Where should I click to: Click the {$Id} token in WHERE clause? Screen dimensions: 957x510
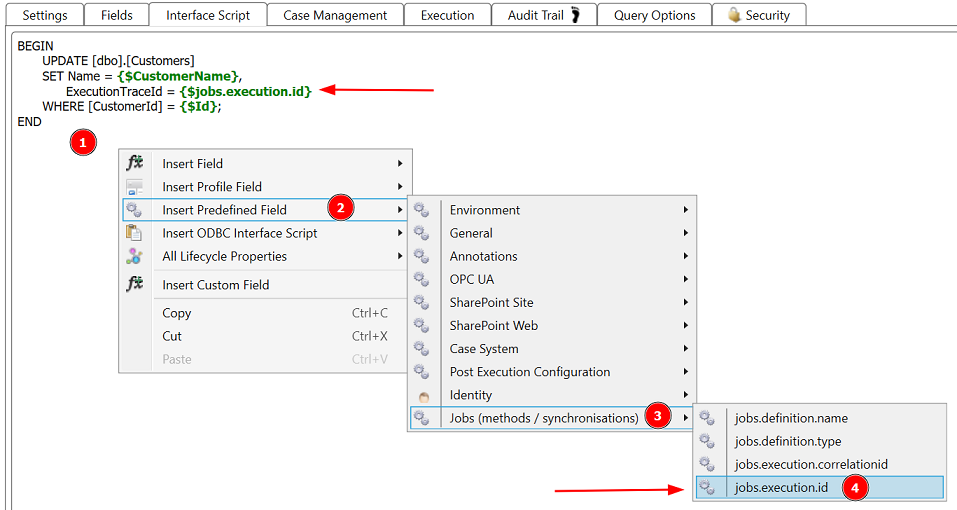pyautogui.click(x=198, y=107)
